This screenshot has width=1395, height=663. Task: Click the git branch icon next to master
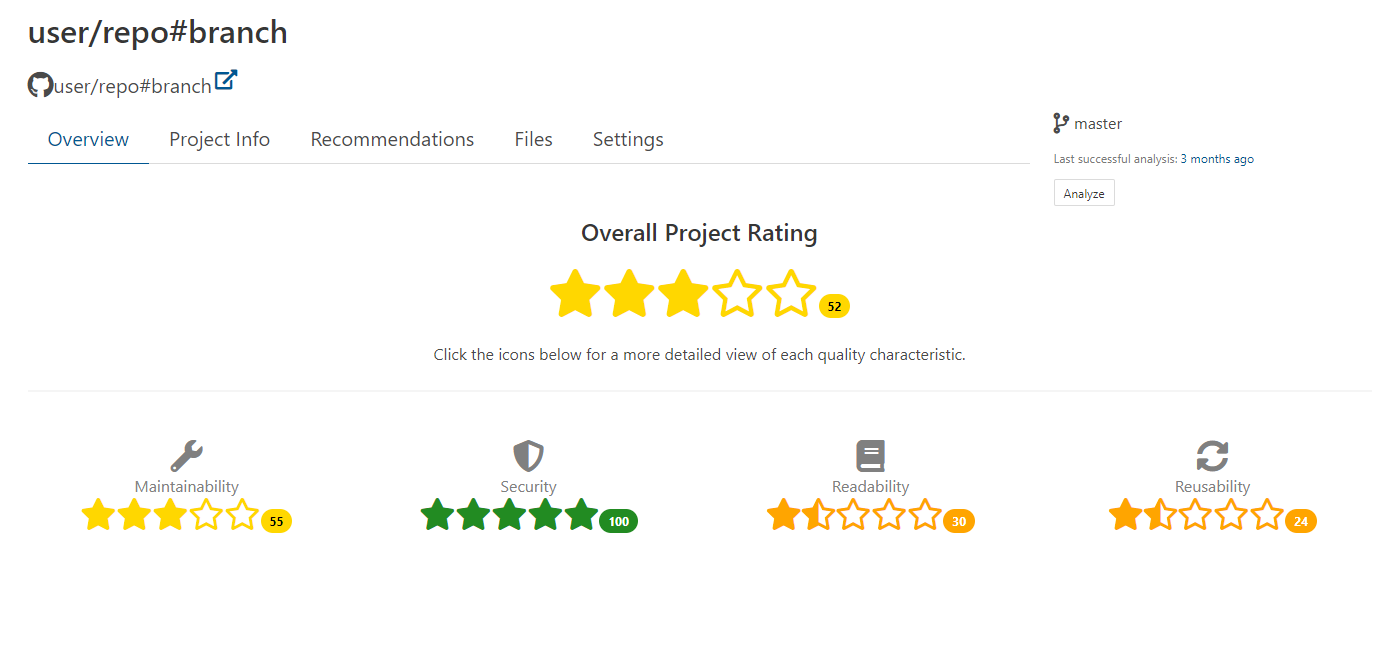tap(1061, 124)
